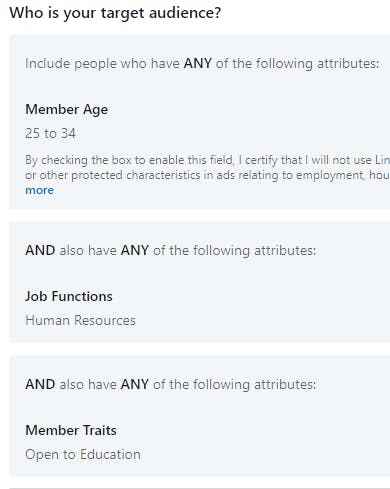
Task: Click the AND word above Job Functions
Action: click(x=40, y=250)
